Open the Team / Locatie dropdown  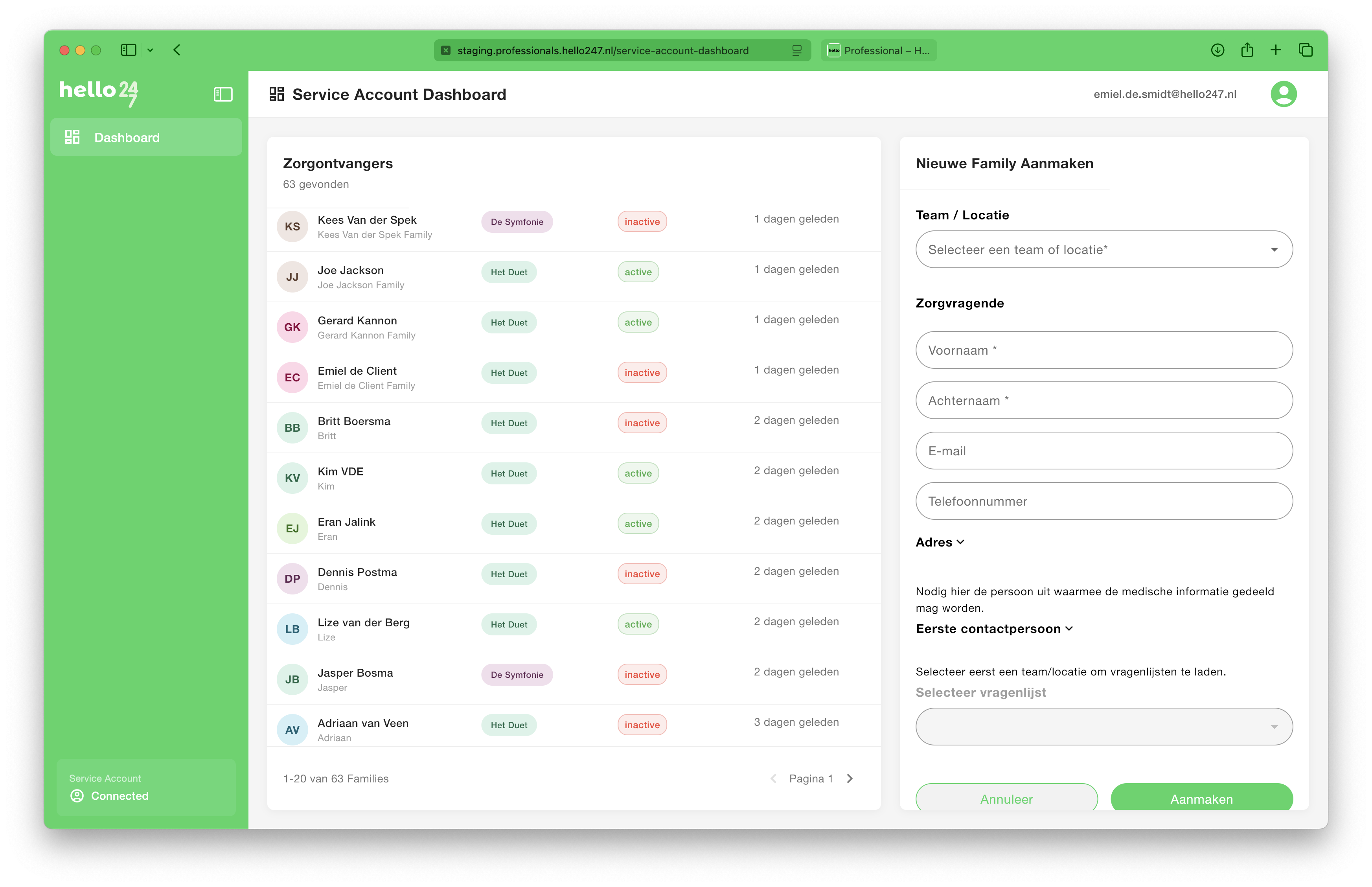[1104, 249]
